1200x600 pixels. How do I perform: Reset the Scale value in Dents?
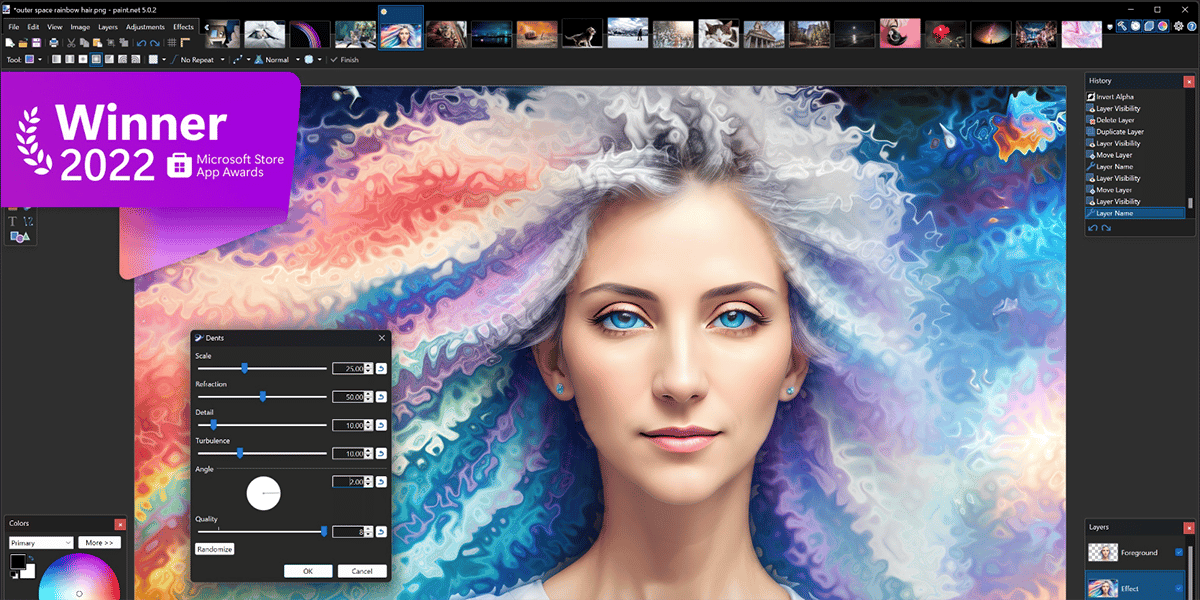point(381,369)
